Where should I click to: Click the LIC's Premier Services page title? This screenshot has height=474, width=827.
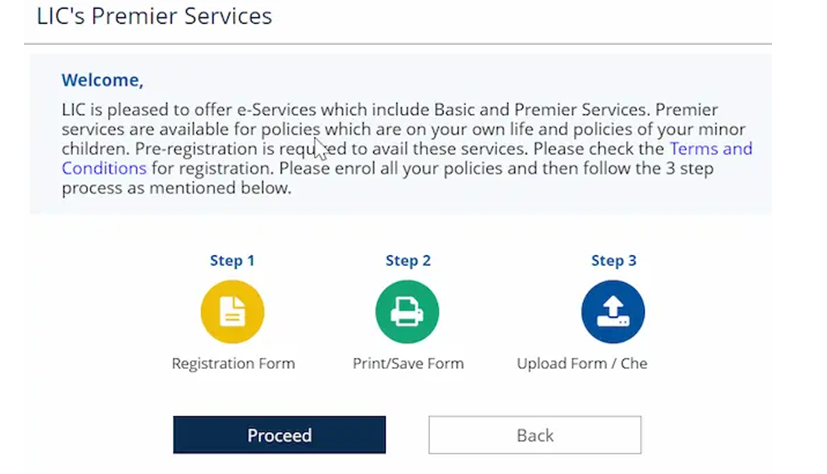(x=153, y=17)
